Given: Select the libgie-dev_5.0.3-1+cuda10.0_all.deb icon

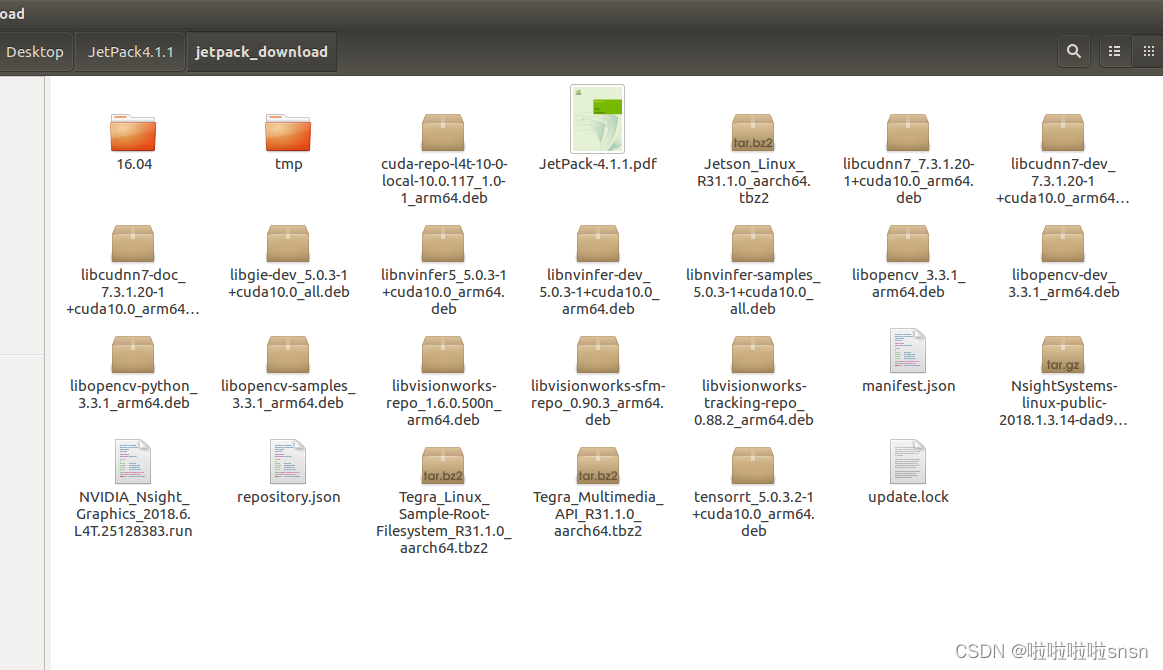Looking at the screenshot, I should (288, 244).
